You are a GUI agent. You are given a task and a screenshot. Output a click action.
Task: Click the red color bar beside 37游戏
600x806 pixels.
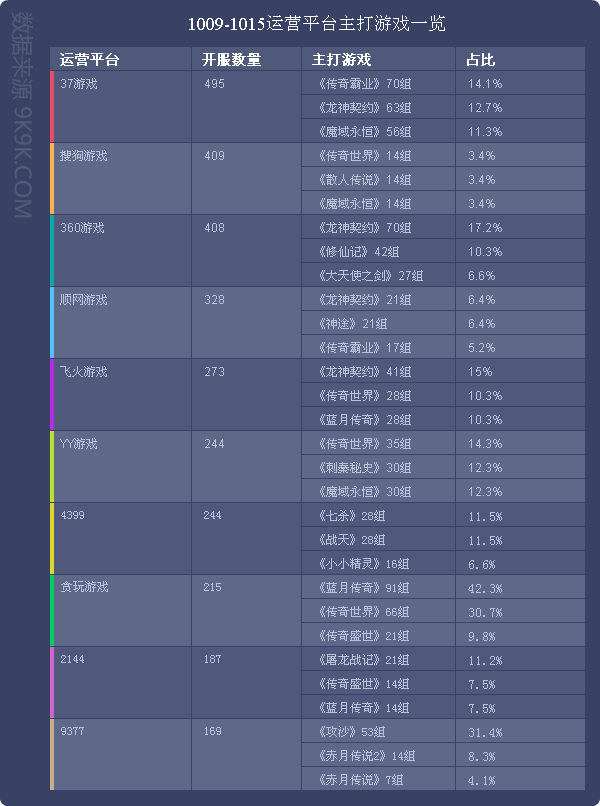coord(52,107)
